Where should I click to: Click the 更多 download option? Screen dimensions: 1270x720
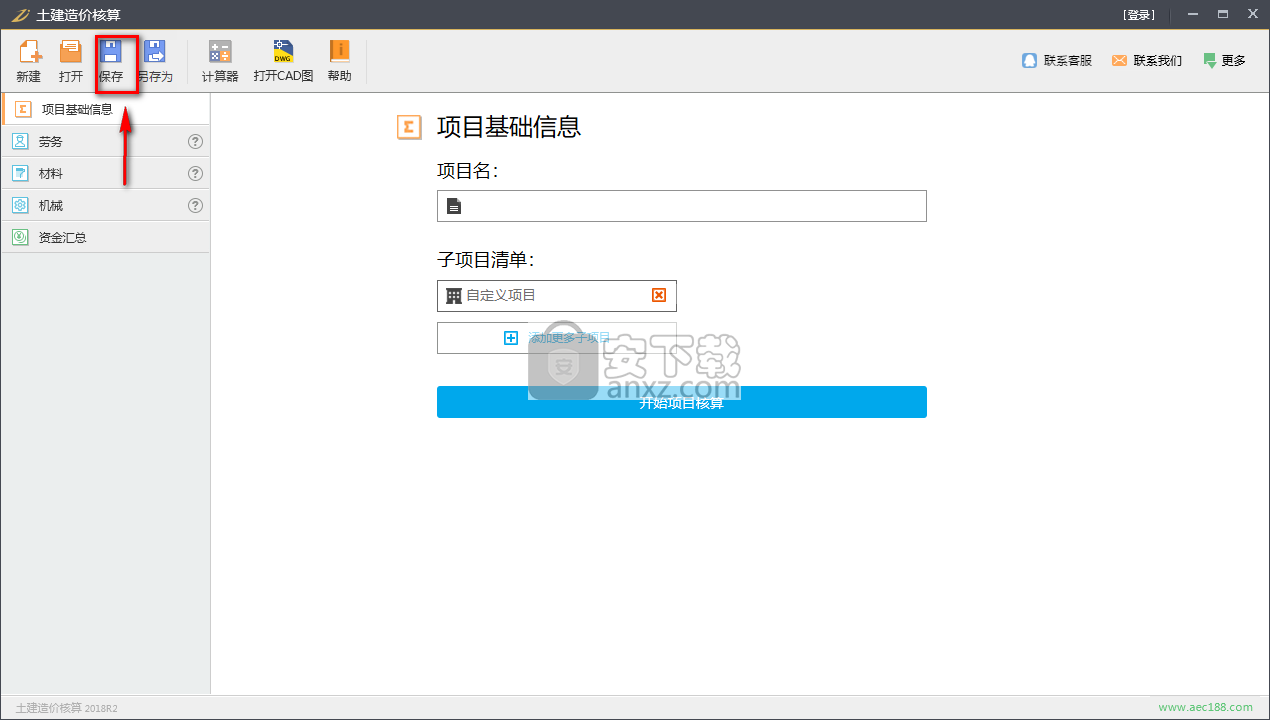click(x=1224, y=61)
